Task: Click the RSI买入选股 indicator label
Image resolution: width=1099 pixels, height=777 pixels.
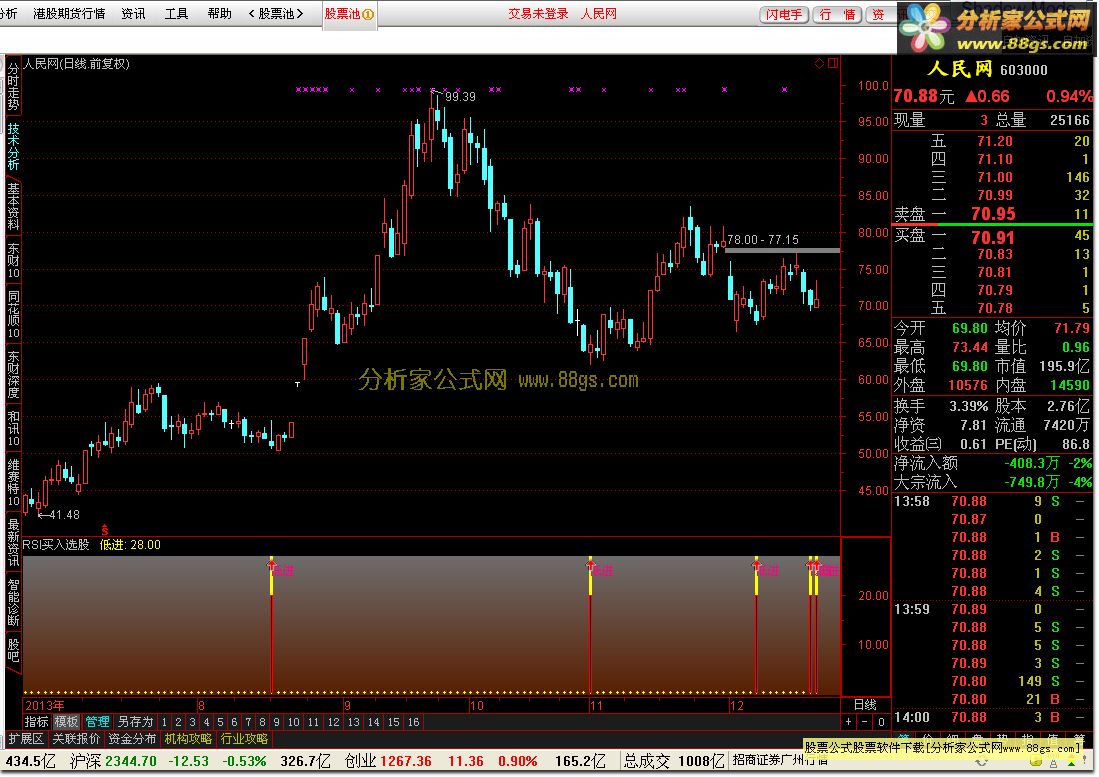Action: pos(56,544)
